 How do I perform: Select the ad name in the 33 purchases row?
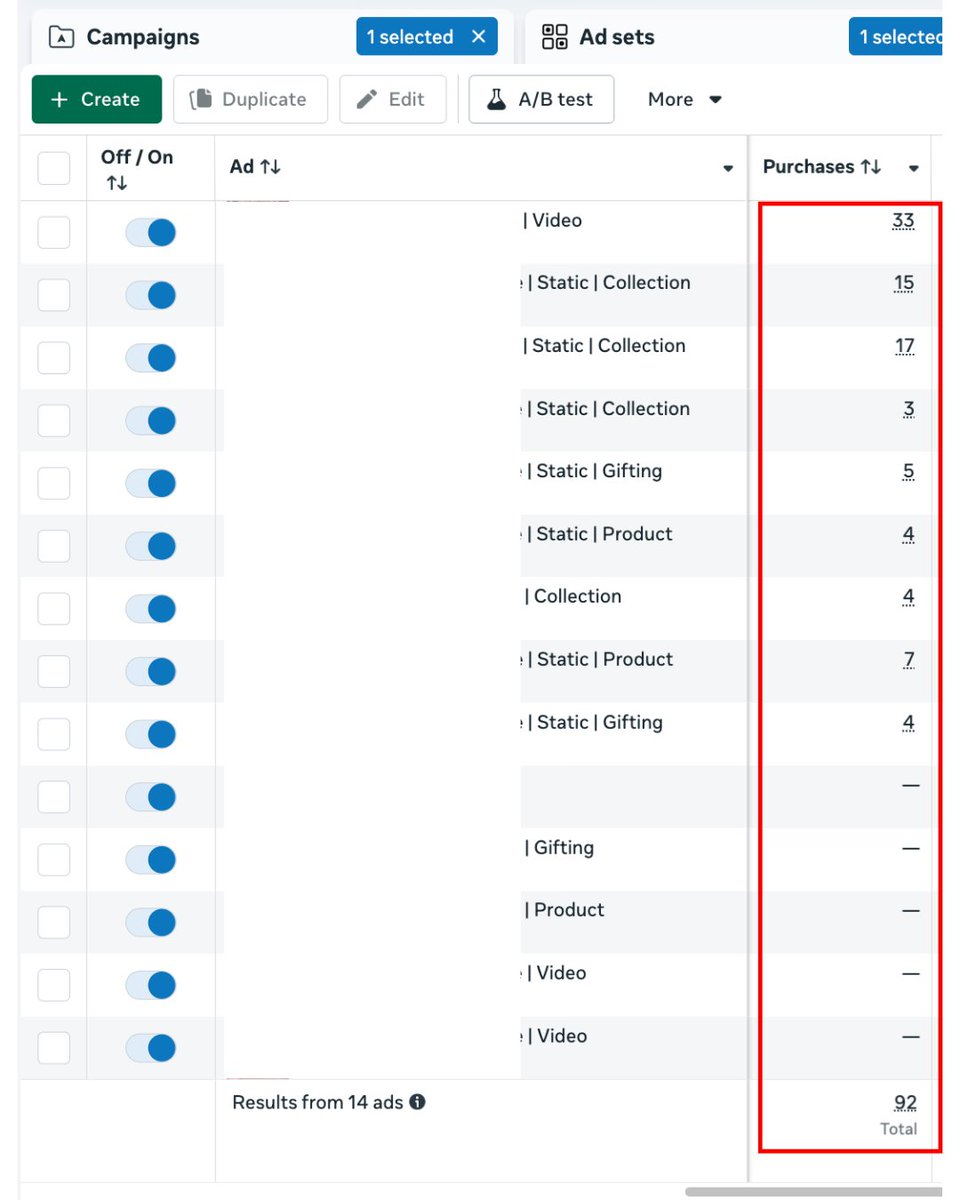(552, 220)
